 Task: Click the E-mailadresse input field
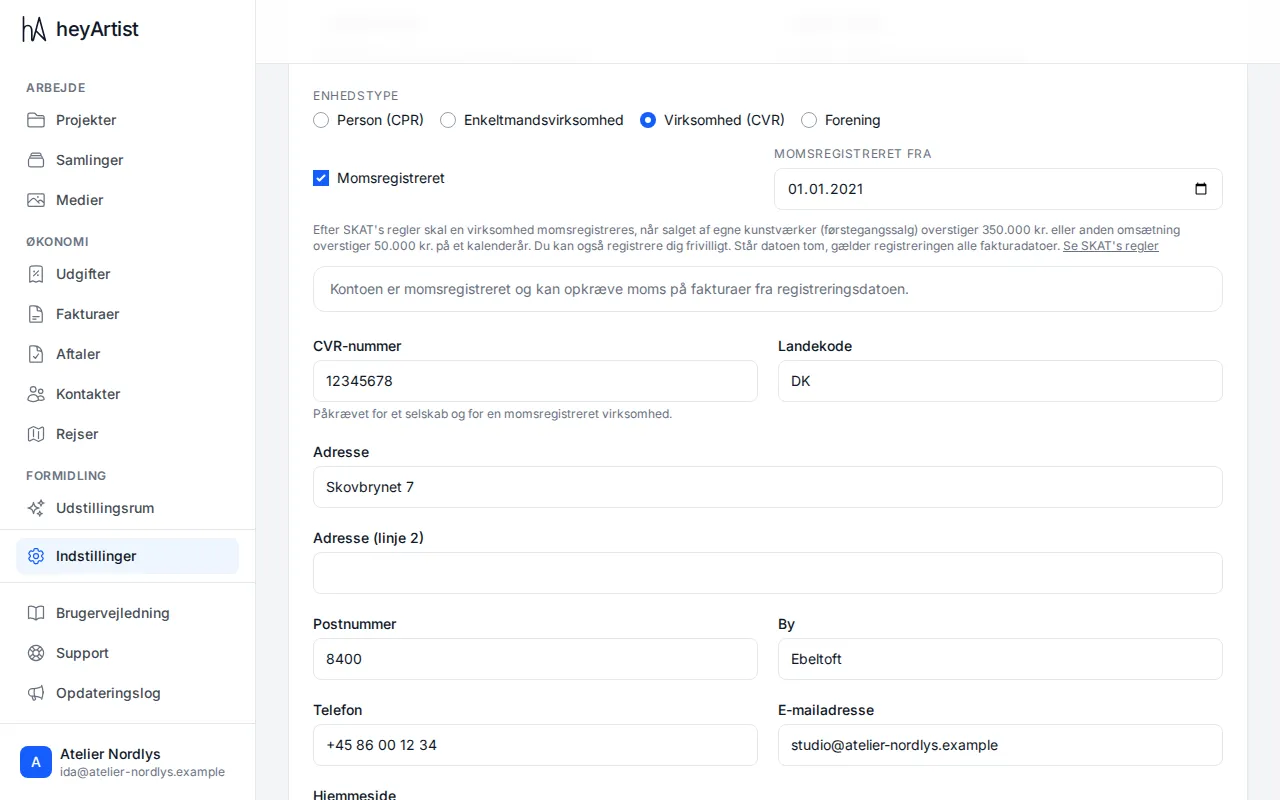point(1000,745)
